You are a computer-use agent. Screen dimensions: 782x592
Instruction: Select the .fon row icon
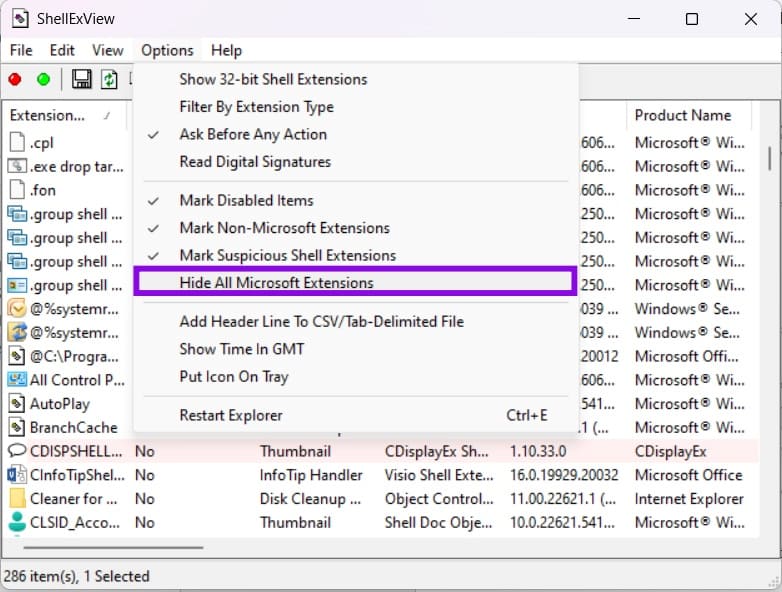(17, 190)
